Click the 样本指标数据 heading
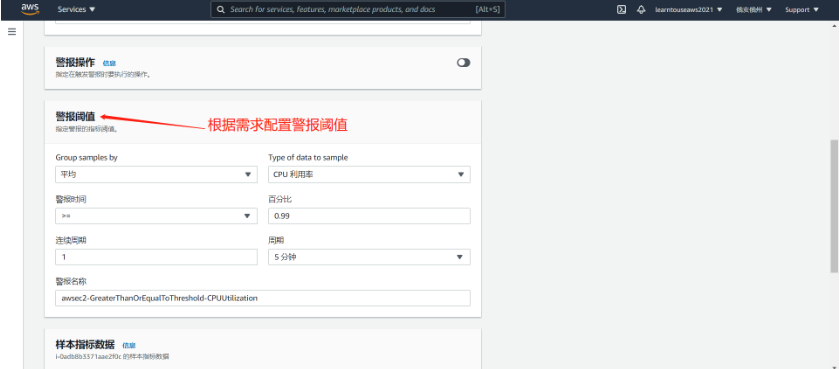This screenshot has width=839, height=369. 85,344
